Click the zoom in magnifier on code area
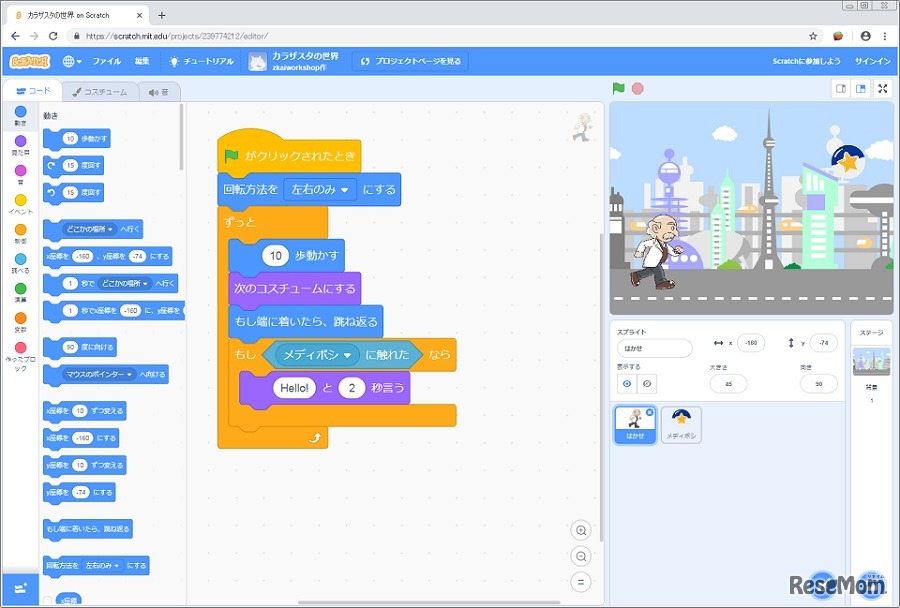This screenshot has width=900, height=608. pyautogui.click(x=581, y=531)
